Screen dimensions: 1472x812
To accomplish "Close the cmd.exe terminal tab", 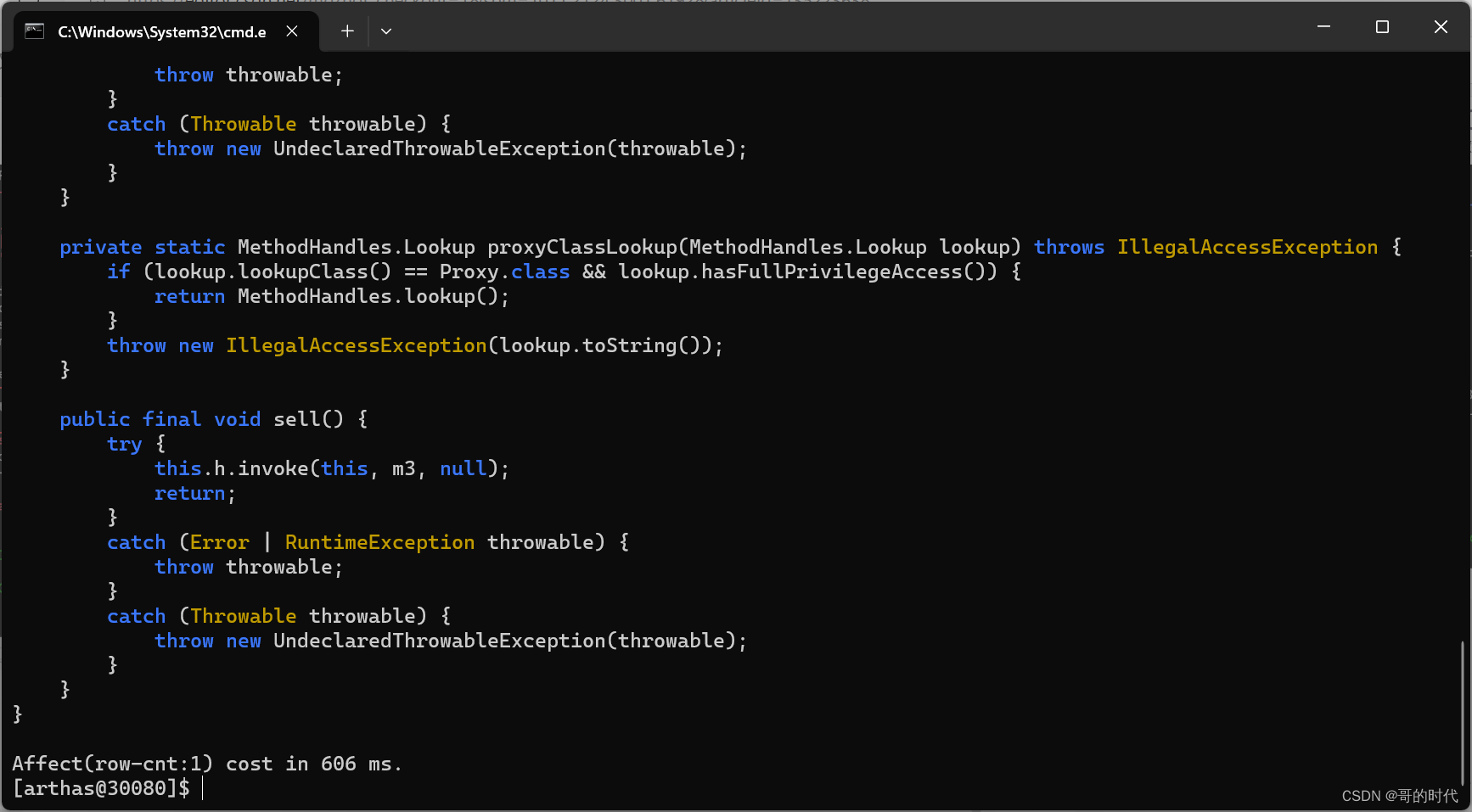I will click(x=292, y=31).
